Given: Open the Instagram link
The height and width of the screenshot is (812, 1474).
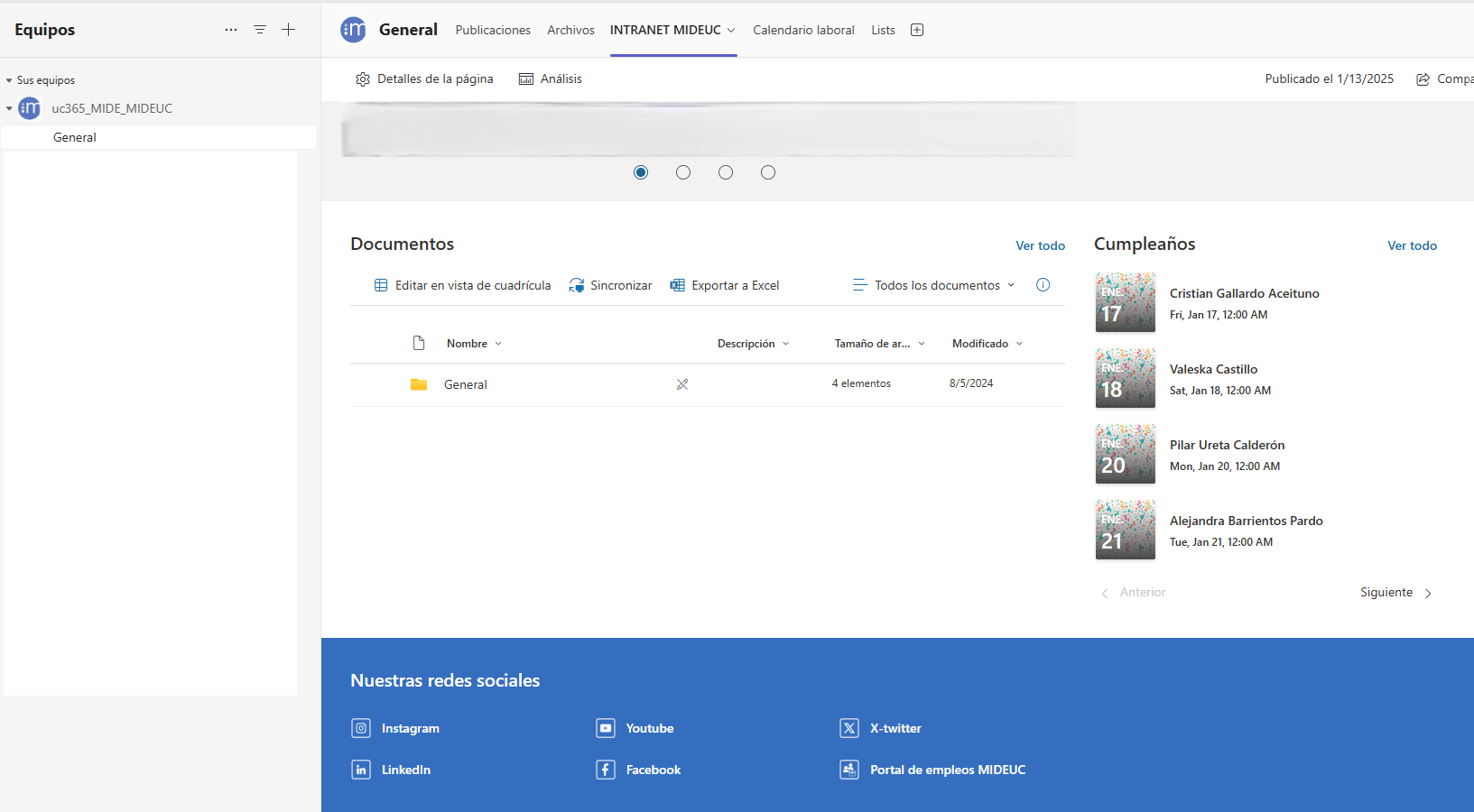Looking at the screenshot, I should point(410,728).
